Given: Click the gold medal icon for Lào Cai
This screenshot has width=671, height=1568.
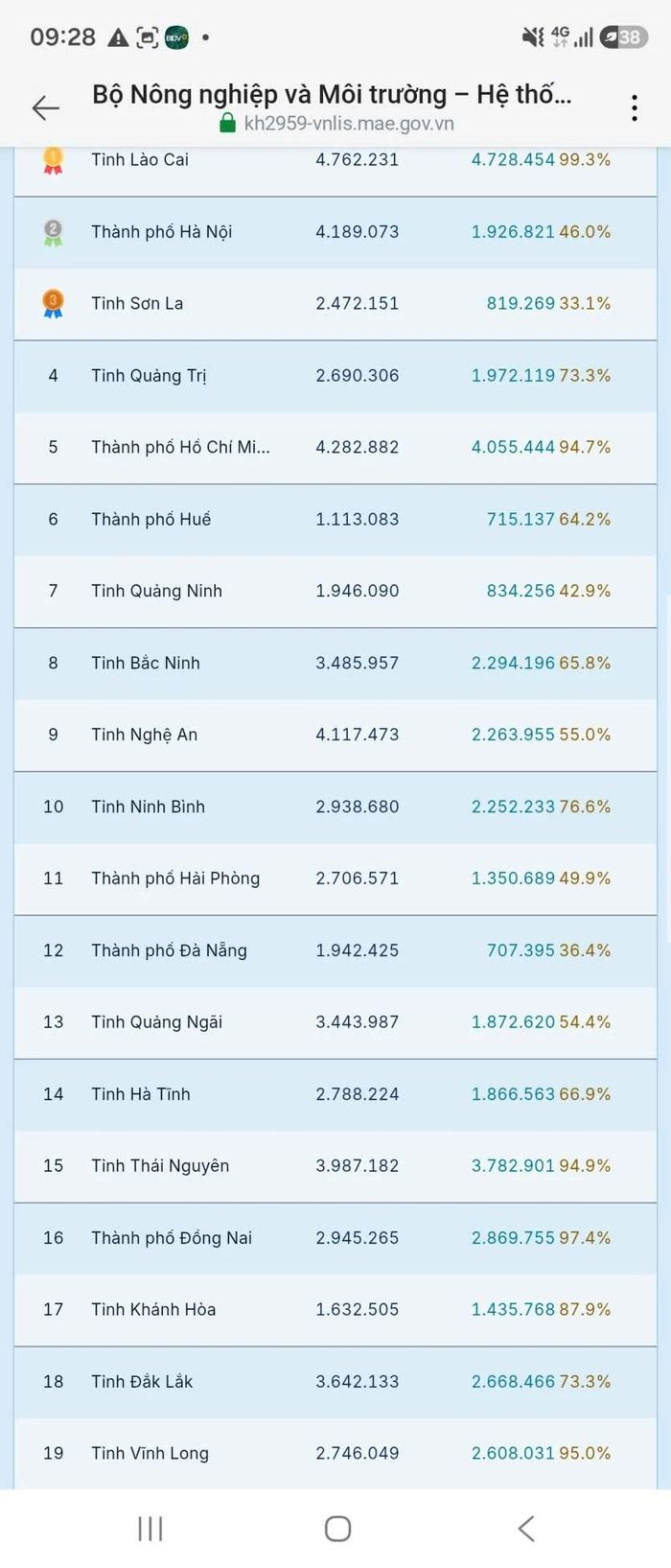Looking at the screenshot, I should 53,160.
